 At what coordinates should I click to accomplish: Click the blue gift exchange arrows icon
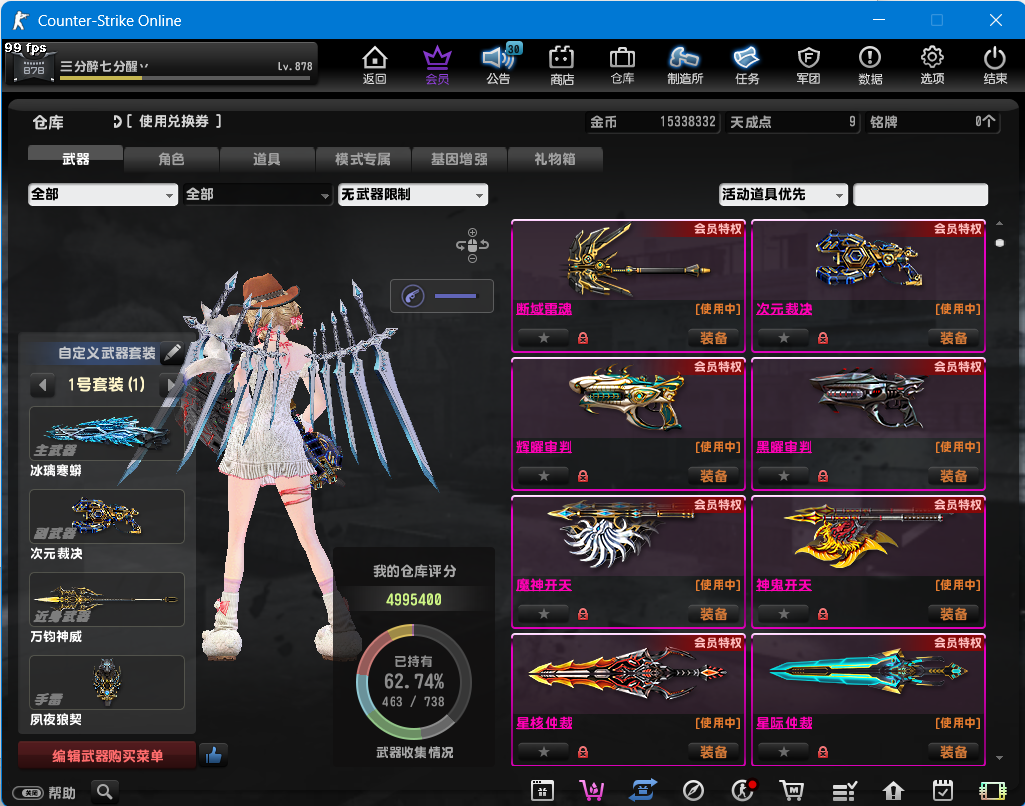click(643, 790)
